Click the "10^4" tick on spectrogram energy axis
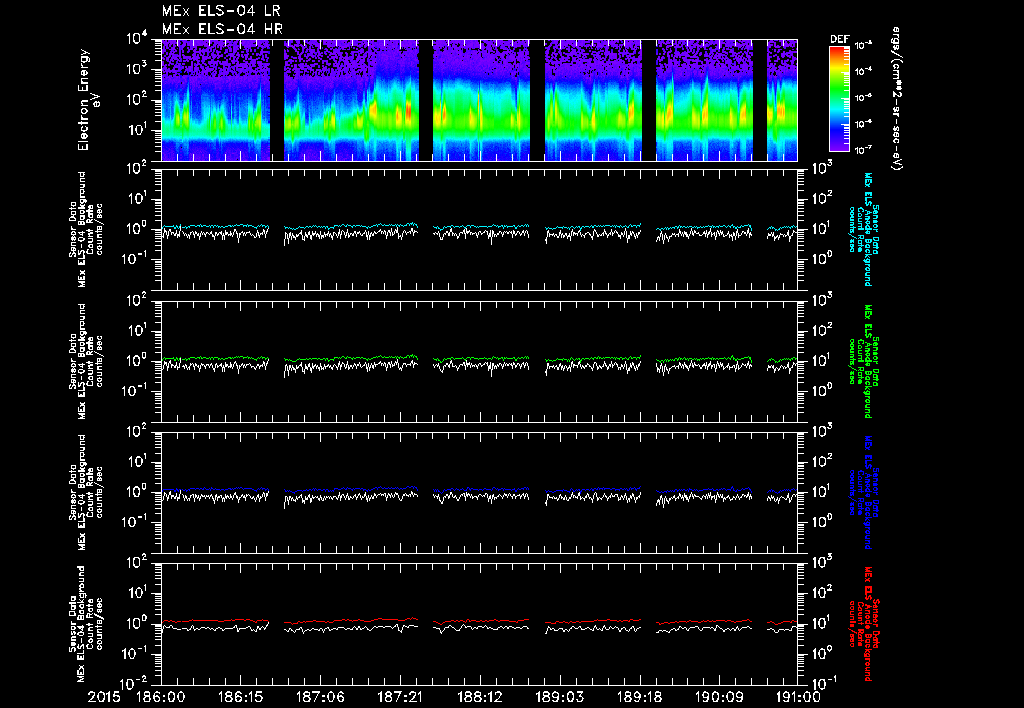Viewport: 1024px width, 708px height. click(136, 39)
